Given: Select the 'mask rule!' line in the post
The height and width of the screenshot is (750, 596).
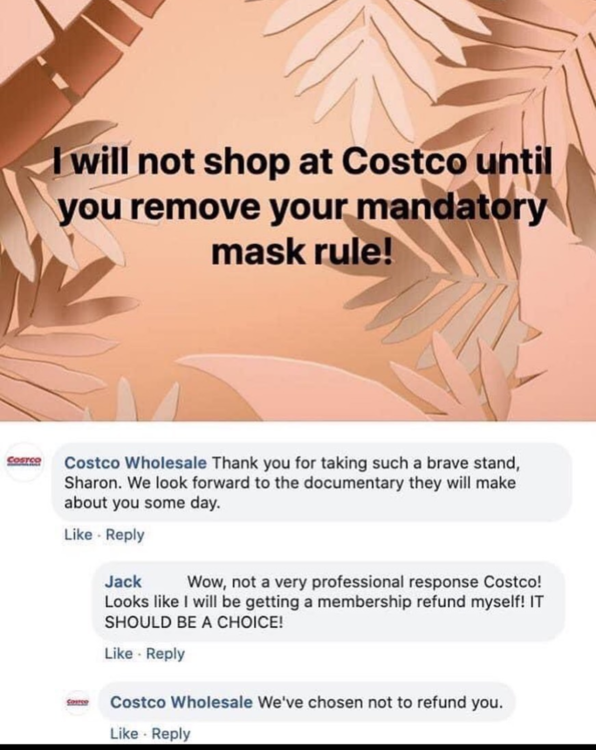Looking at the screenshot, I should [x=302, y=252].
